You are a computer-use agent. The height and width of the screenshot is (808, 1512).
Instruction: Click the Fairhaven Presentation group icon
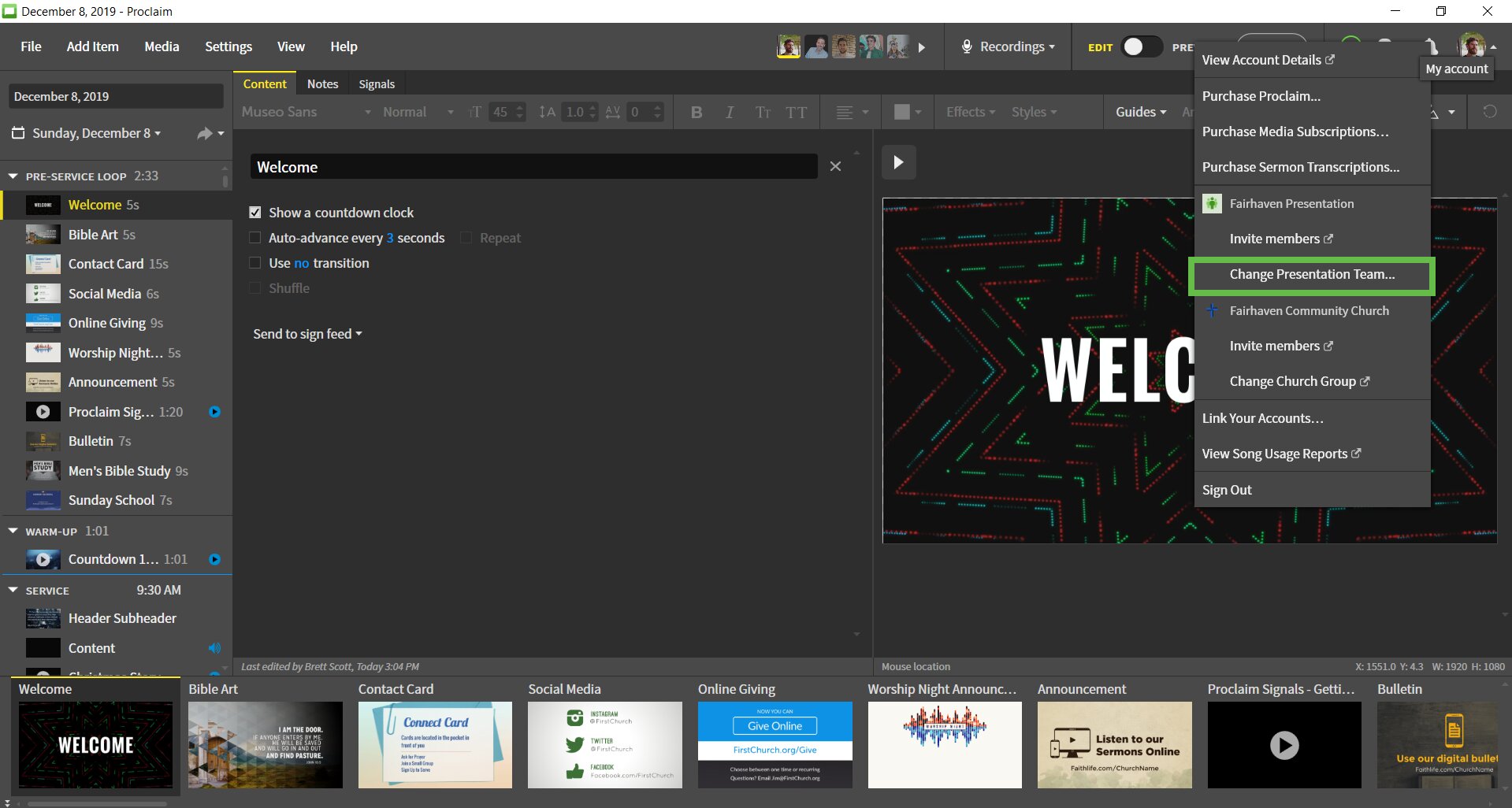click(1212, 203)
